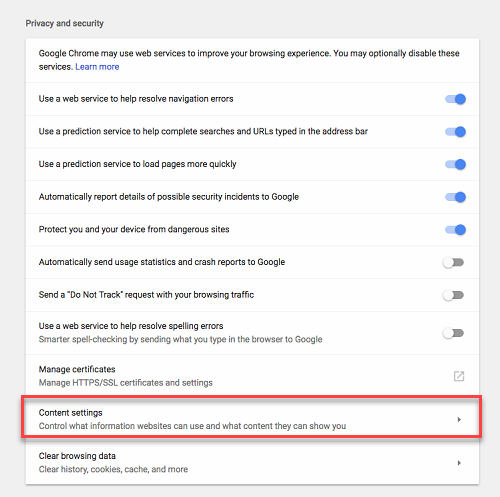Open the Clear browsing data row
Screen dimensions: 500x497
click(x=252, y=463)
